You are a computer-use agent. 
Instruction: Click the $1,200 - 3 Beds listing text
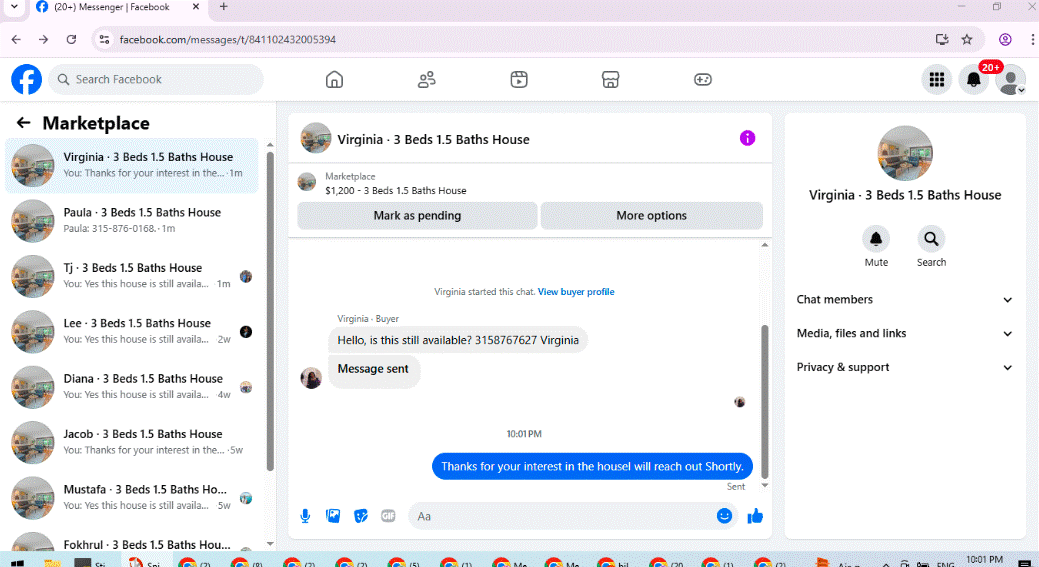click(396, 191)
